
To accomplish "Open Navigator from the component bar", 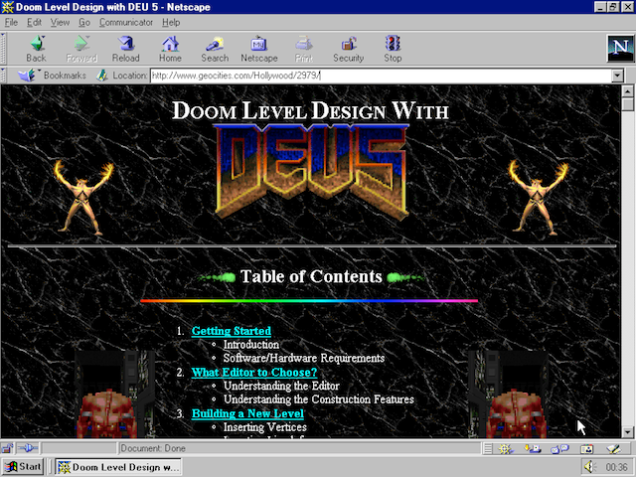I will pyautogui.click(x=505, y=449).
